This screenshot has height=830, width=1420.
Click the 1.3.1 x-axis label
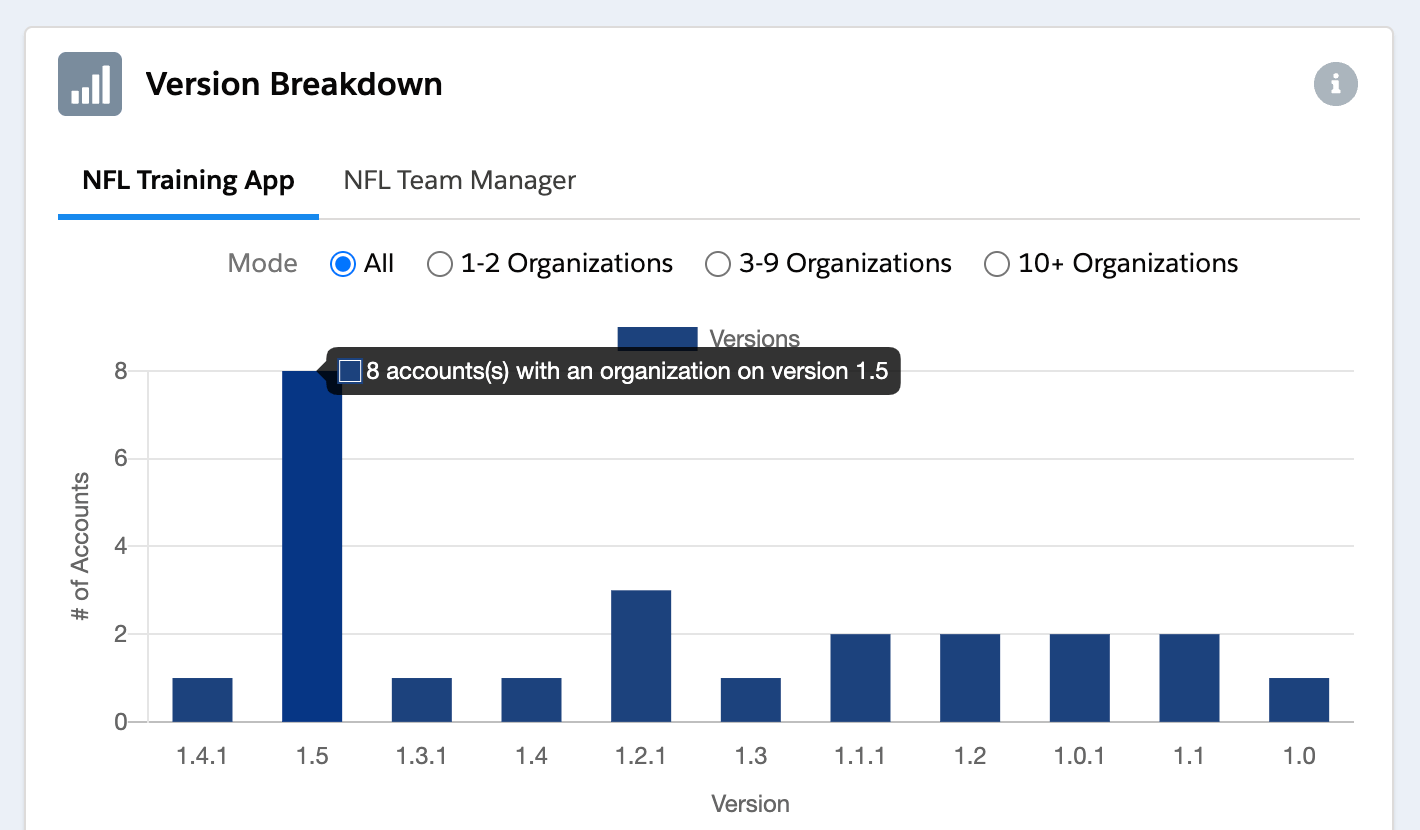[x=422, y=756]
